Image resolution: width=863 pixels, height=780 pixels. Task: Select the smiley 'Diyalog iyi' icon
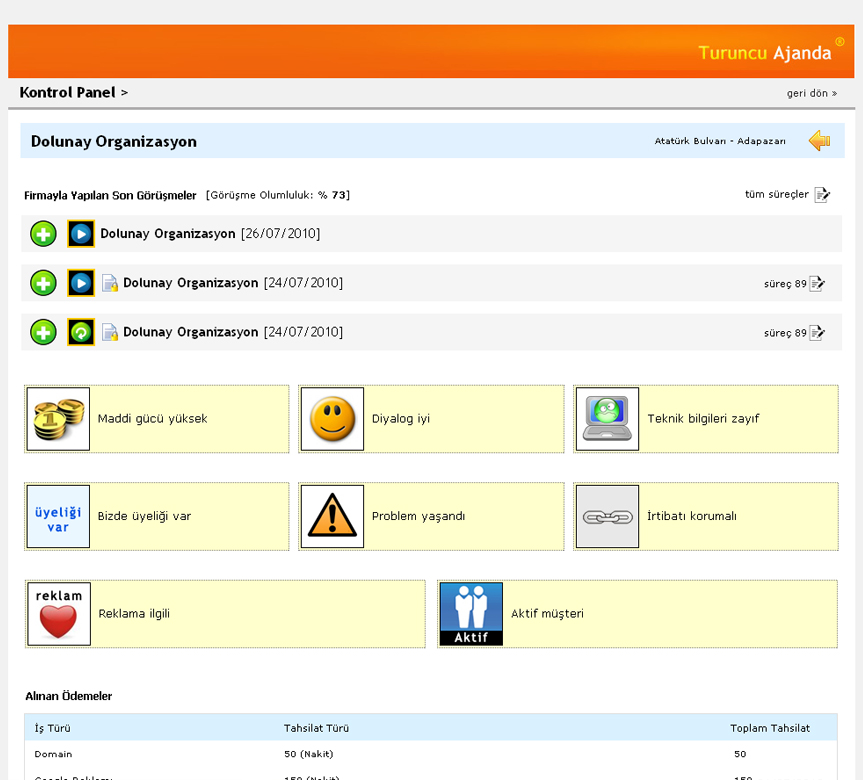coord(332,419)
